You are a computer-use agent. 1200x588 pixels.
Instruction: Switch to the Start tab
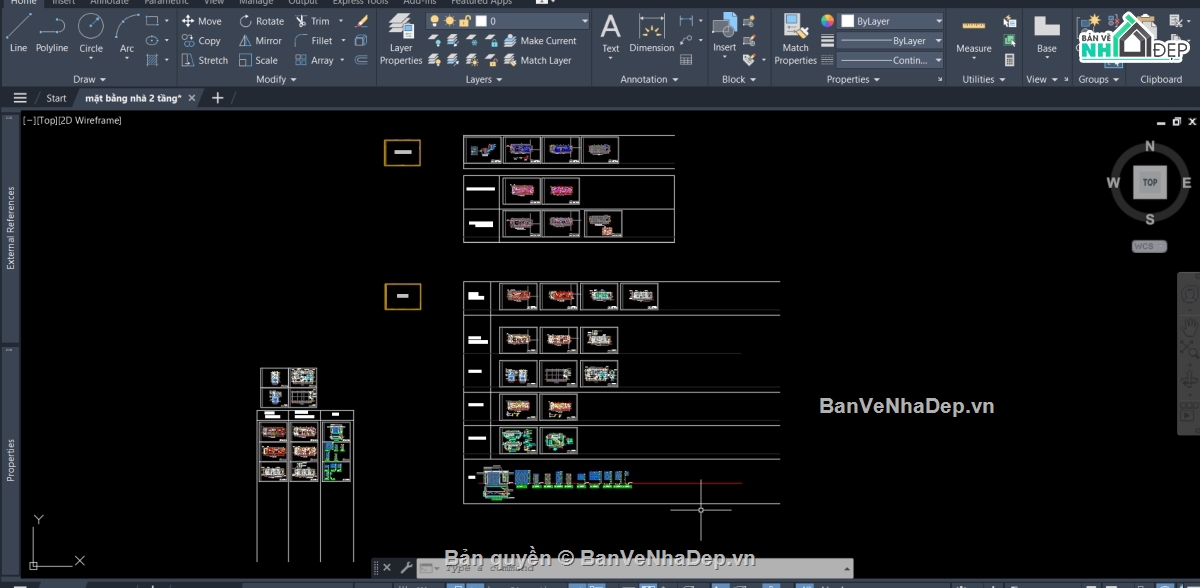point(56,98)
